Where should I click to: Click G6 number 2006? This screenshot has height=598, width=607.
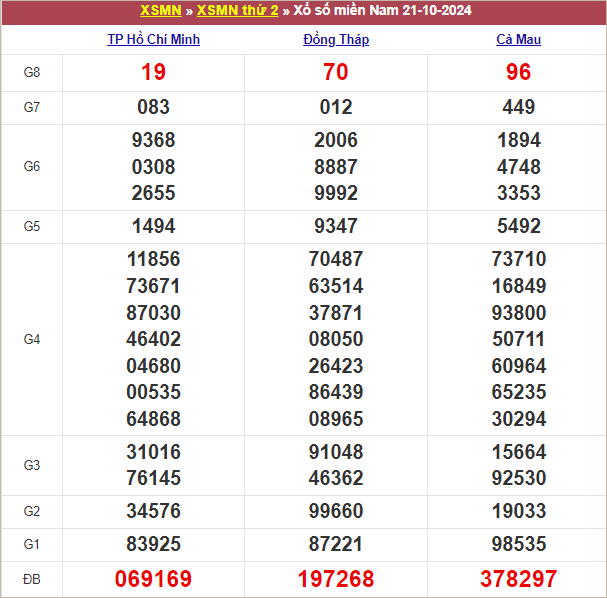click(336, 140)
